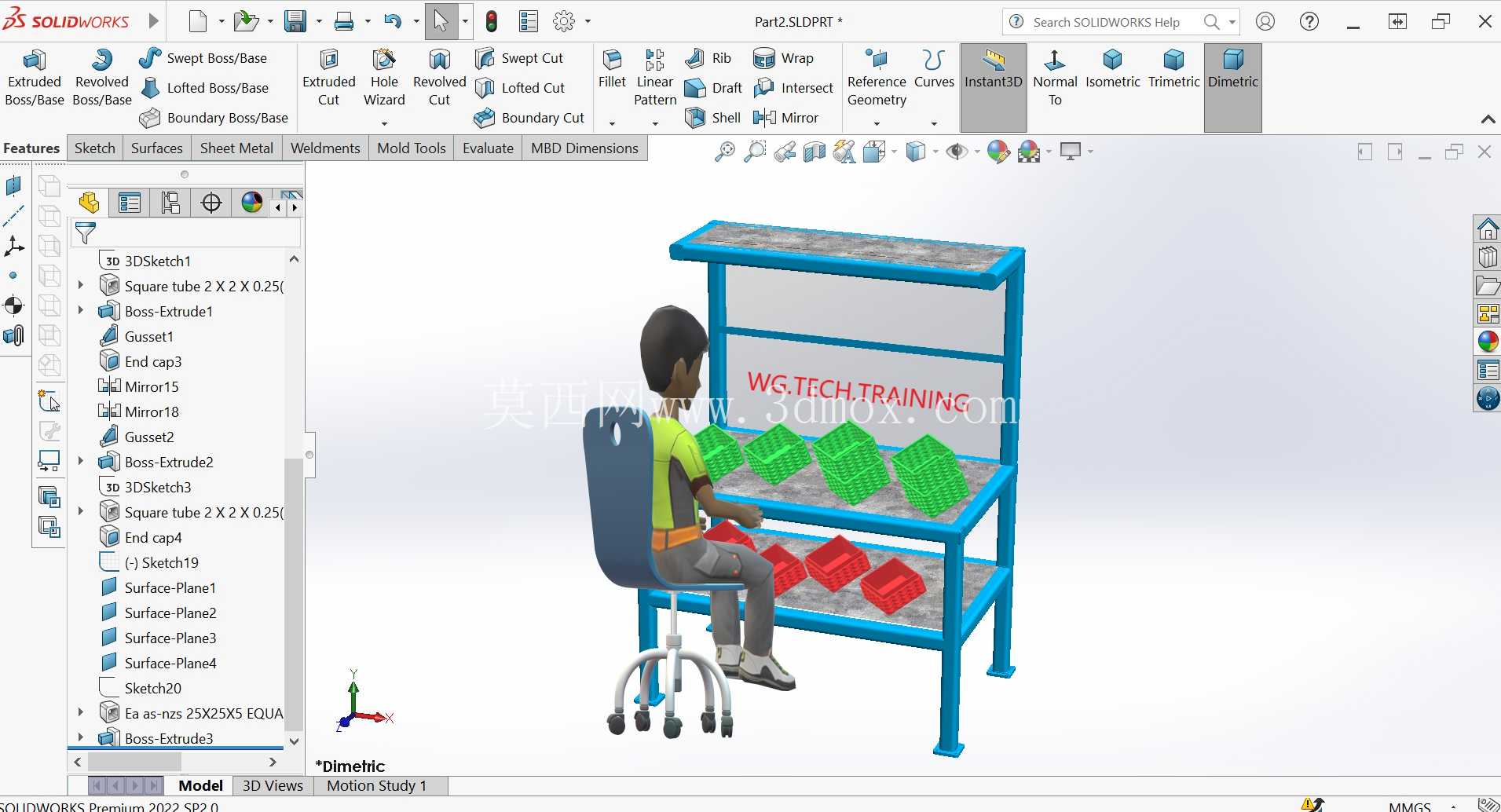Open the Curves dropdown arrow
Viewport: 1501px width, 812px height.
(934, 124)
